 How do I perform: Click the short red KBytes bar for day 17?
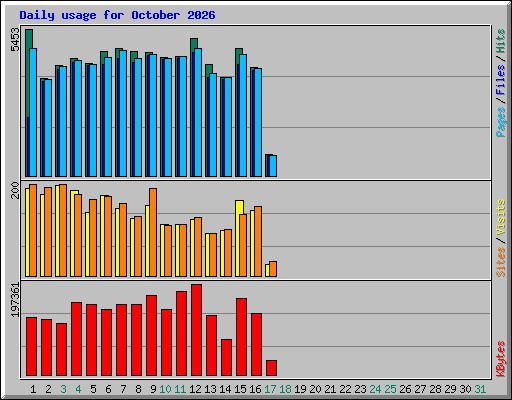(x=271, y=368)
